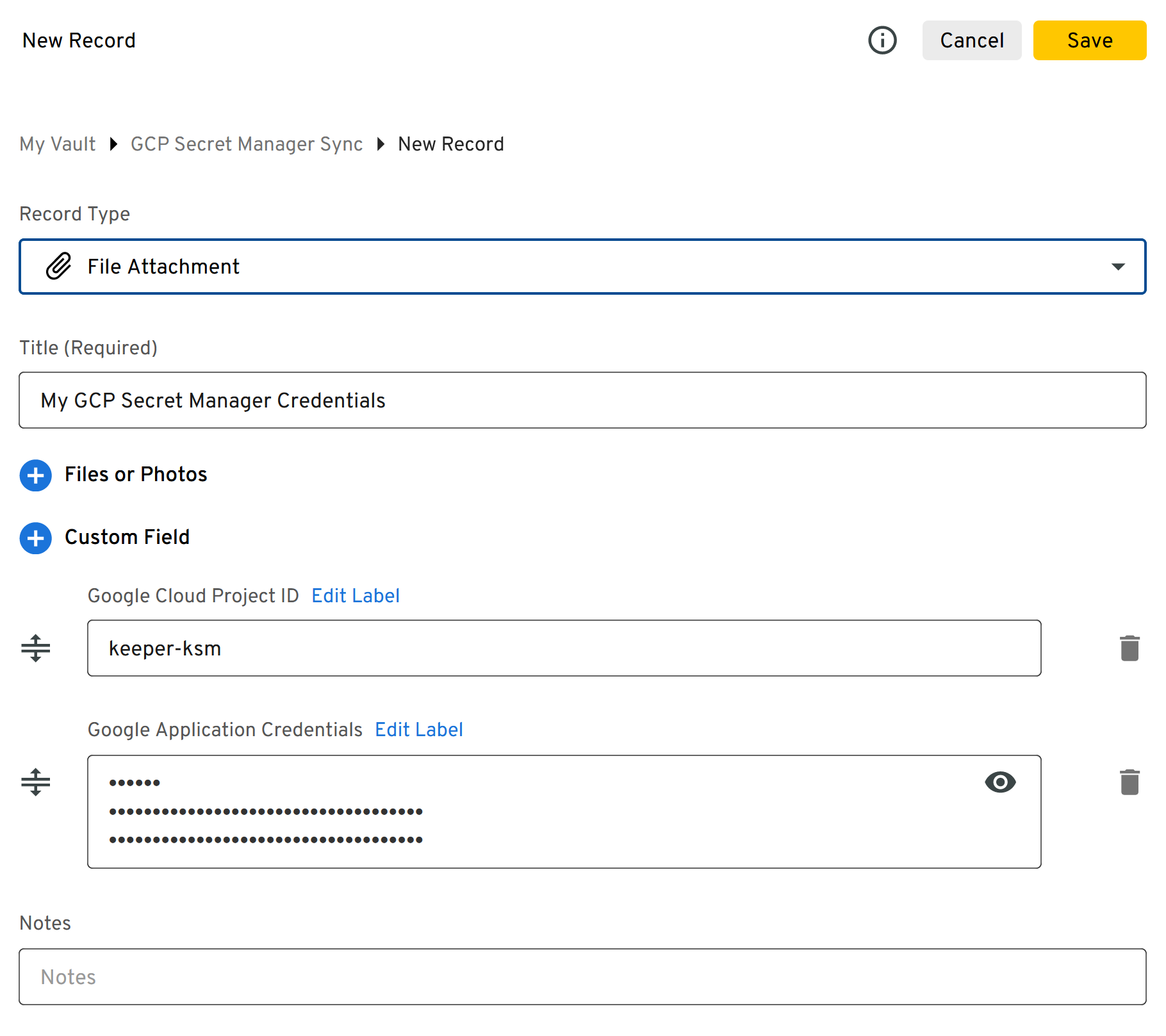The image size is (1166, 1036).
Task: Expand the File Attachment type selector
Action: click(x=1119, y=267)
